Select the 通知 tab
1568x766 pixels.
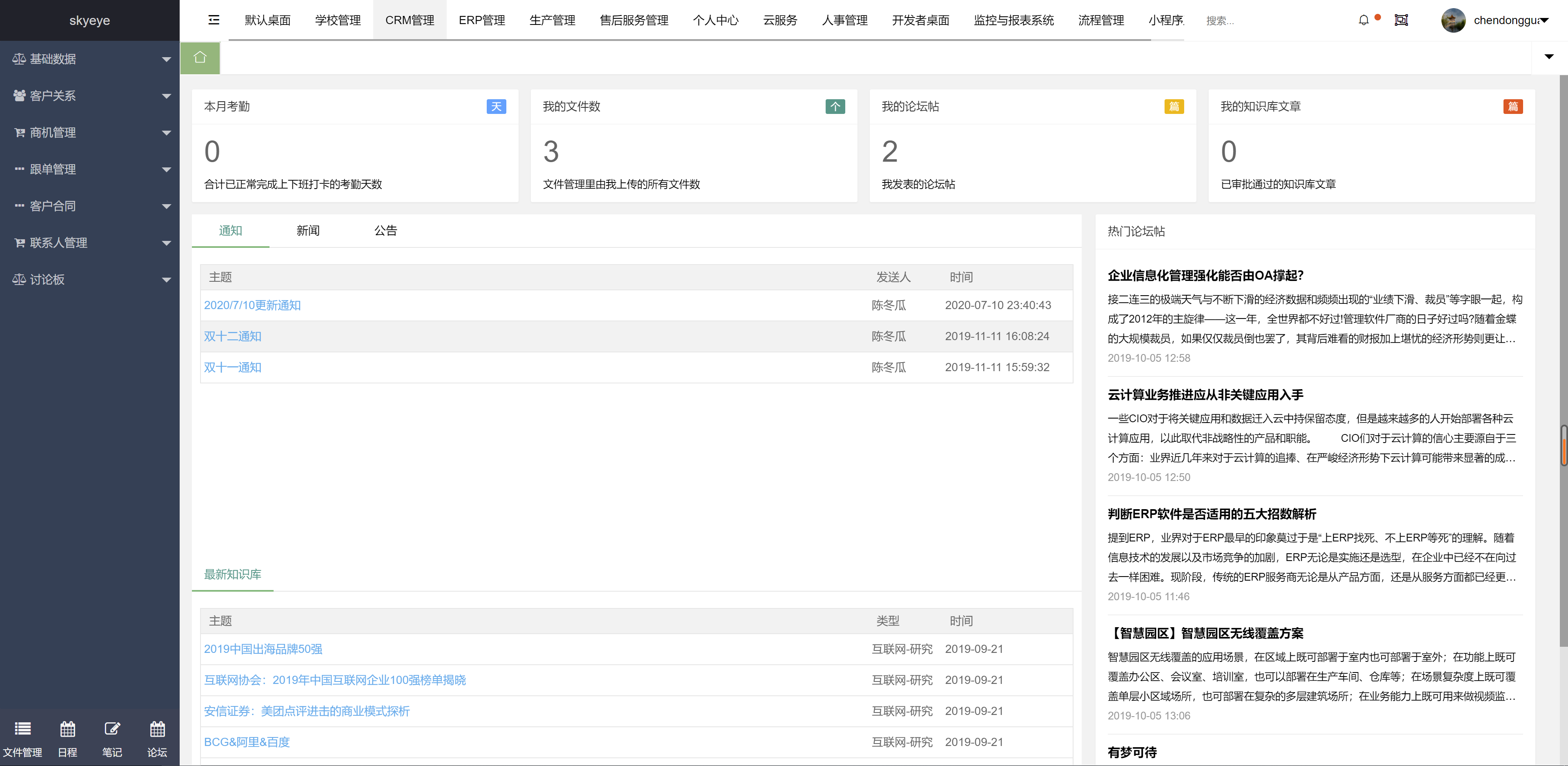(x=230, y=231)
